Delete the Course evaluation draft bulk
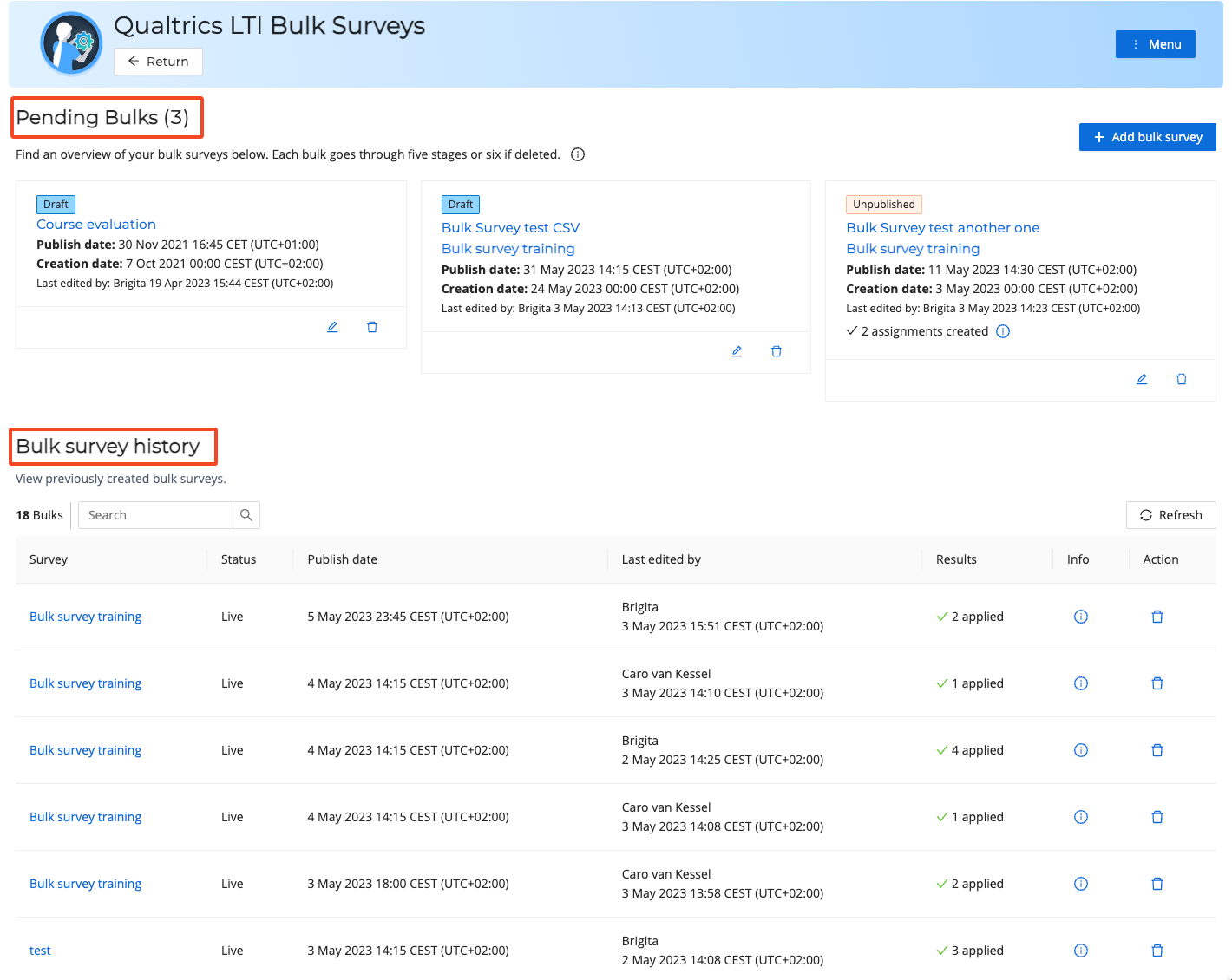 (x=372, y=327)
